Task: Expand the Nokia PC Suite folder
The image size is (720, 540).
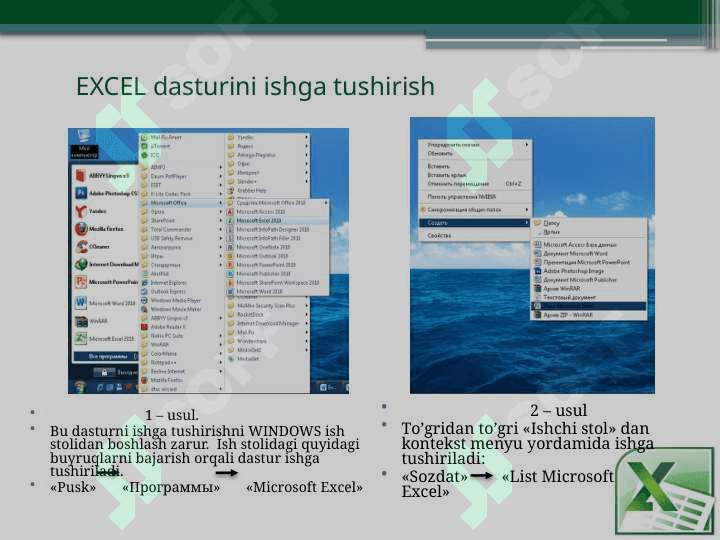Action: point(182,336)
